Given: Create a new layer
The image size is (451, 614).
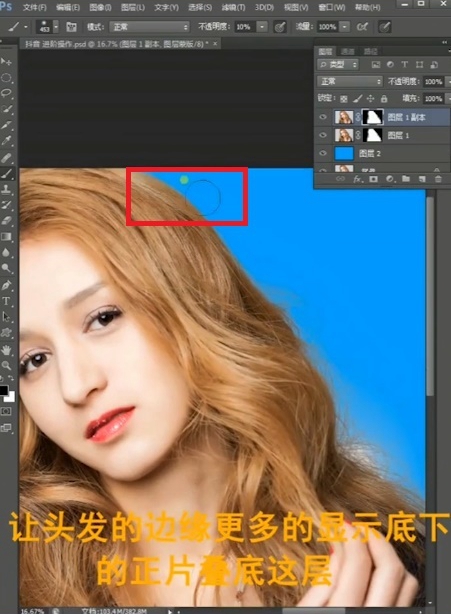Looking at the screenshot, I should [x=422, y=179].
